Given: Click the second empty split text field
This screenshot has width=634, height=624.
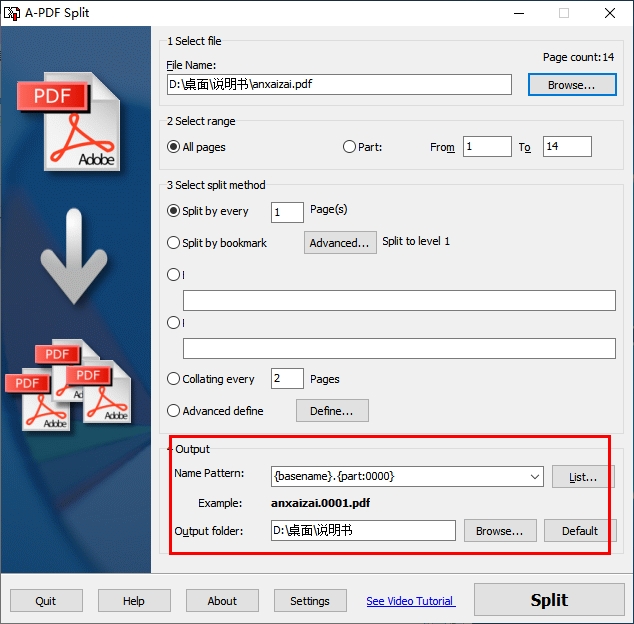Looking at the screenshot, I should pos(399,349).
